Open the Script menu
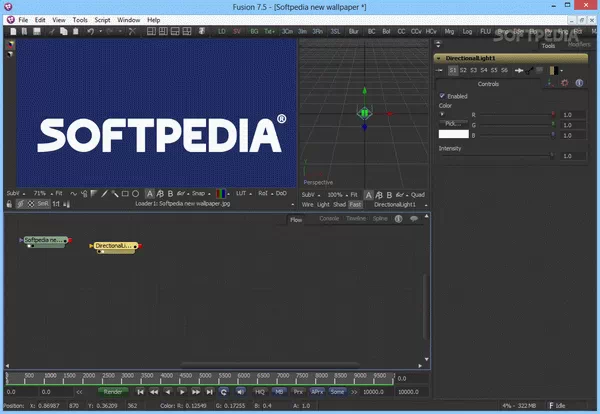The width and height of the screenshot is (600, 414). 103,19
